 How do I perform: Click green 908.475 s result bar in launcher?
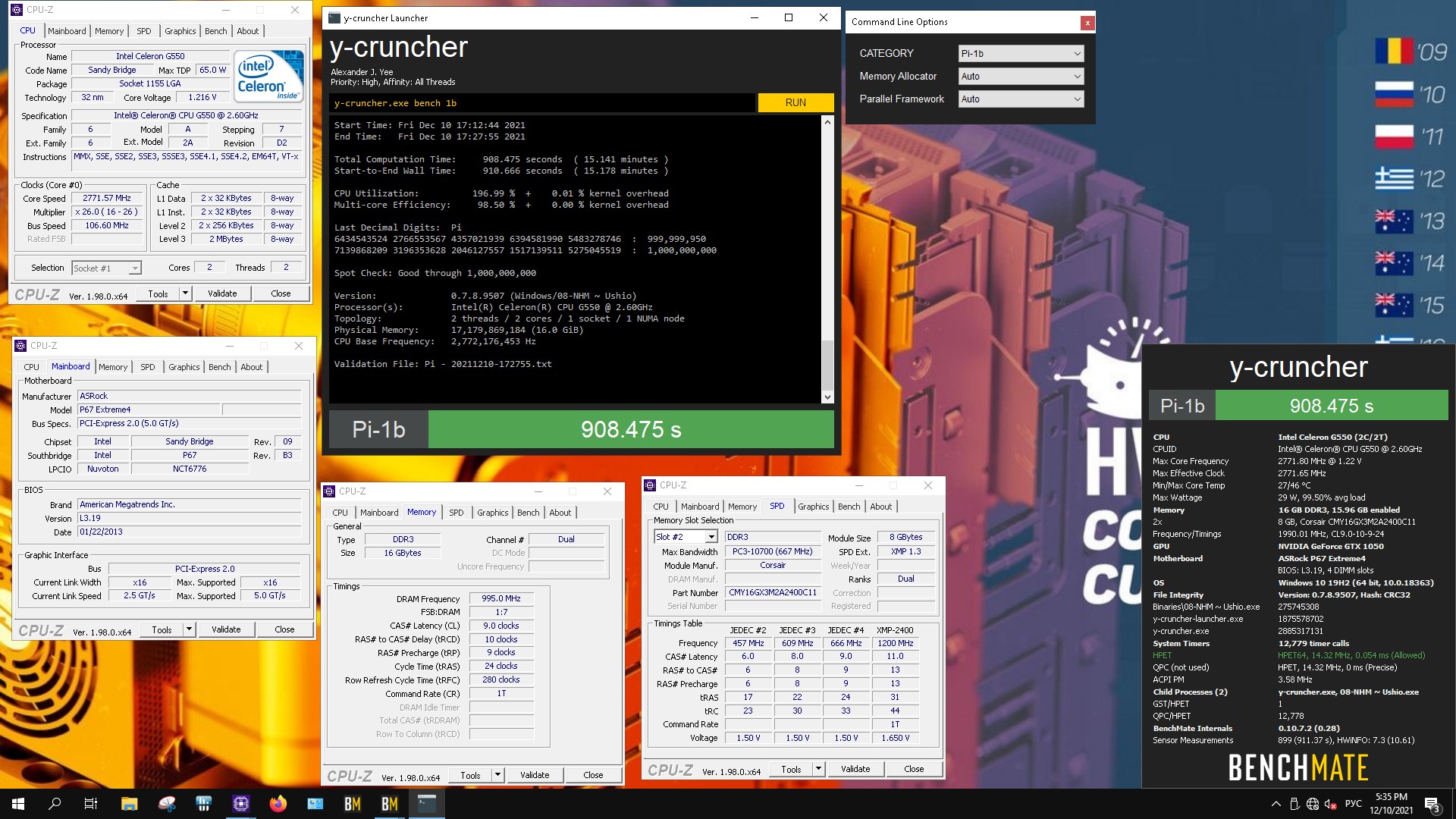click(631, 429)
